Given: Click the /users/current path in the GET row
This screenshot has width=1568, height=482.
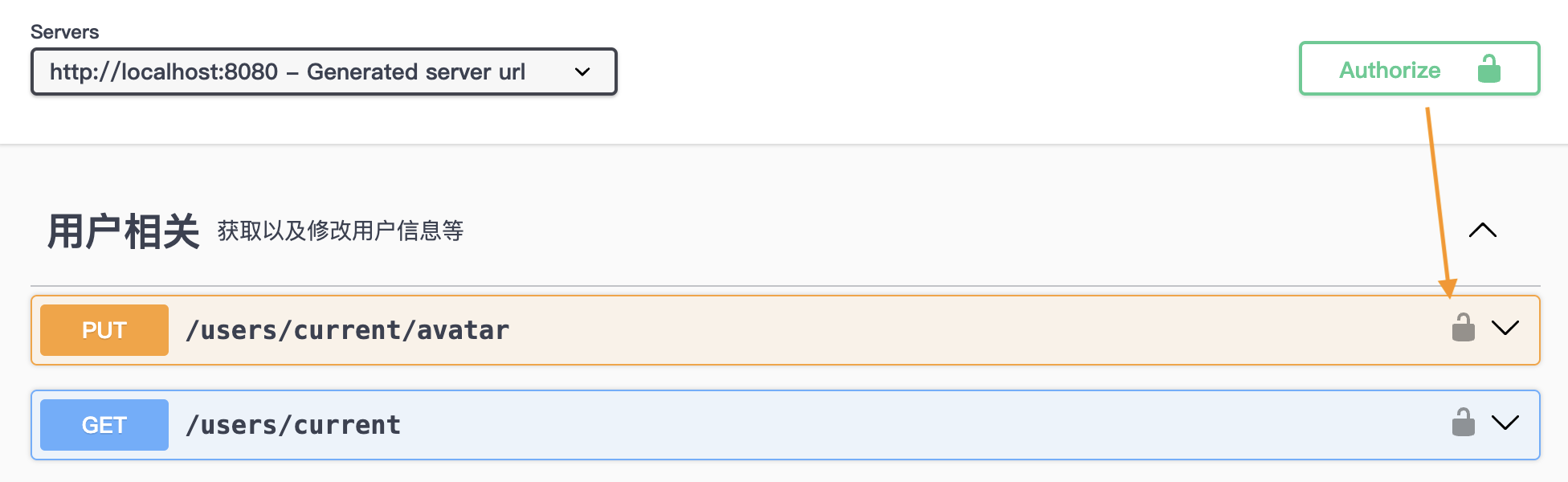Looking at the screenshot, I should (293, 425).
